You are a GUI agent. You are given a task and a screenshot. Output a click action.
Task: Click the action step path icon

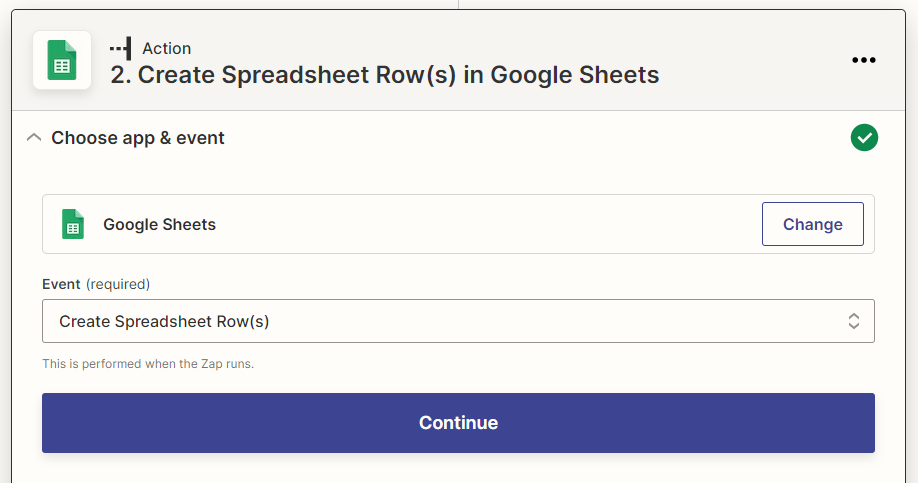[121, 49]
